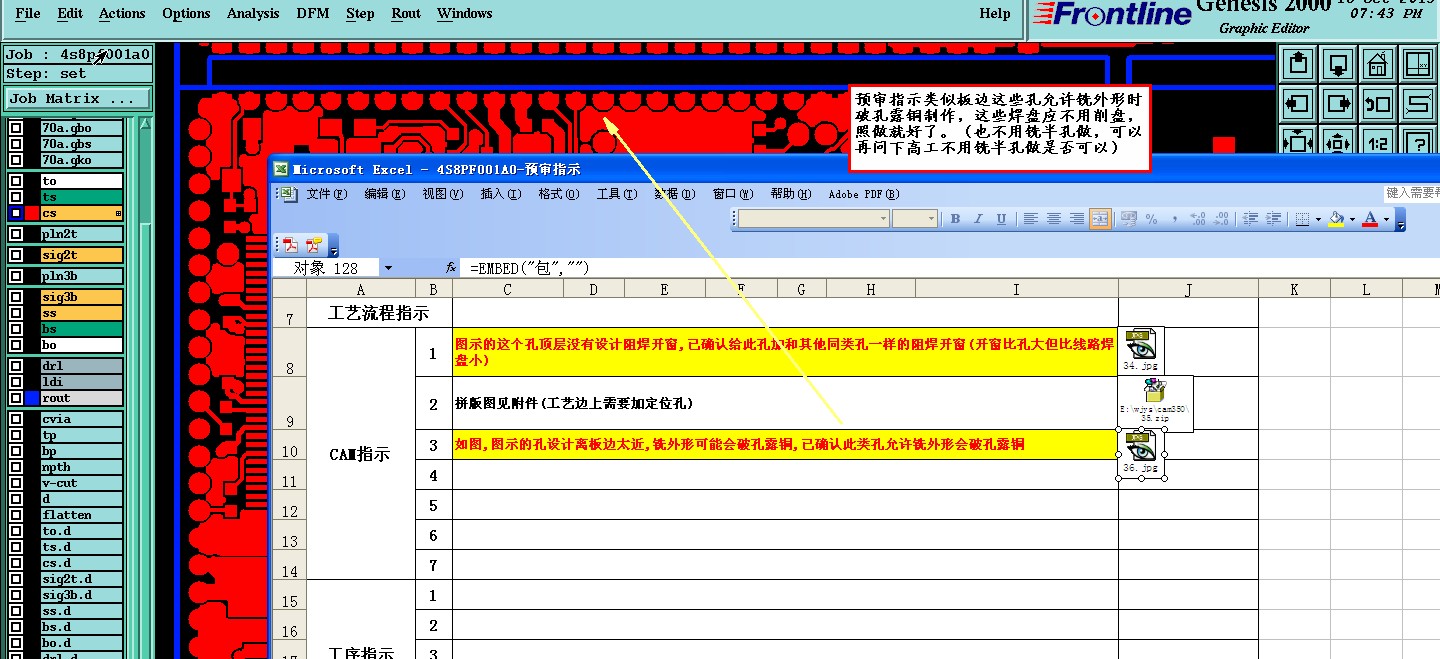Toggle checkbox for layer ts
1440x659 pixels.
coord(15,197)
